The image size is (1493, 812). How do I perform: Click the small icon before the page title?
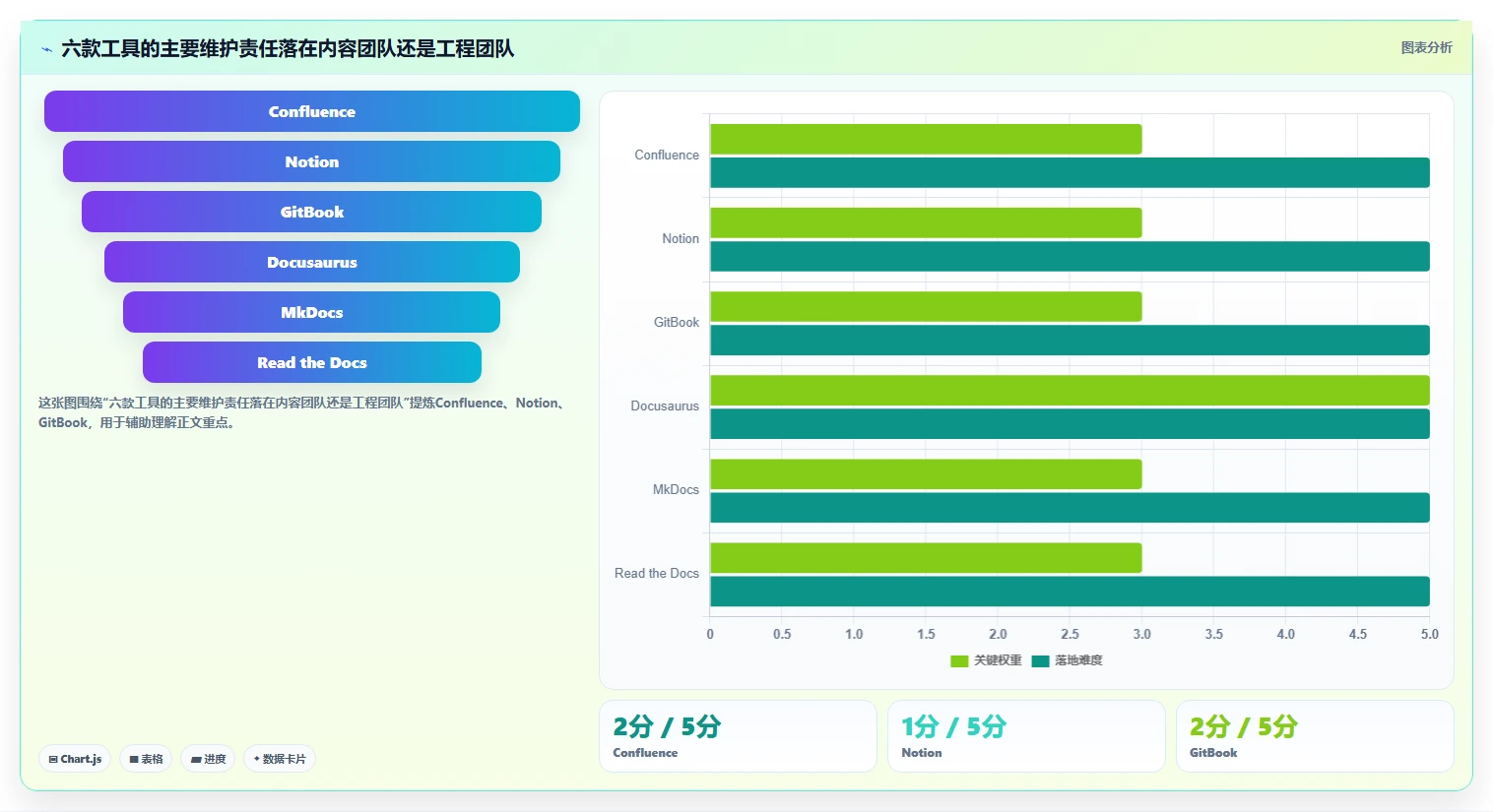46,49
